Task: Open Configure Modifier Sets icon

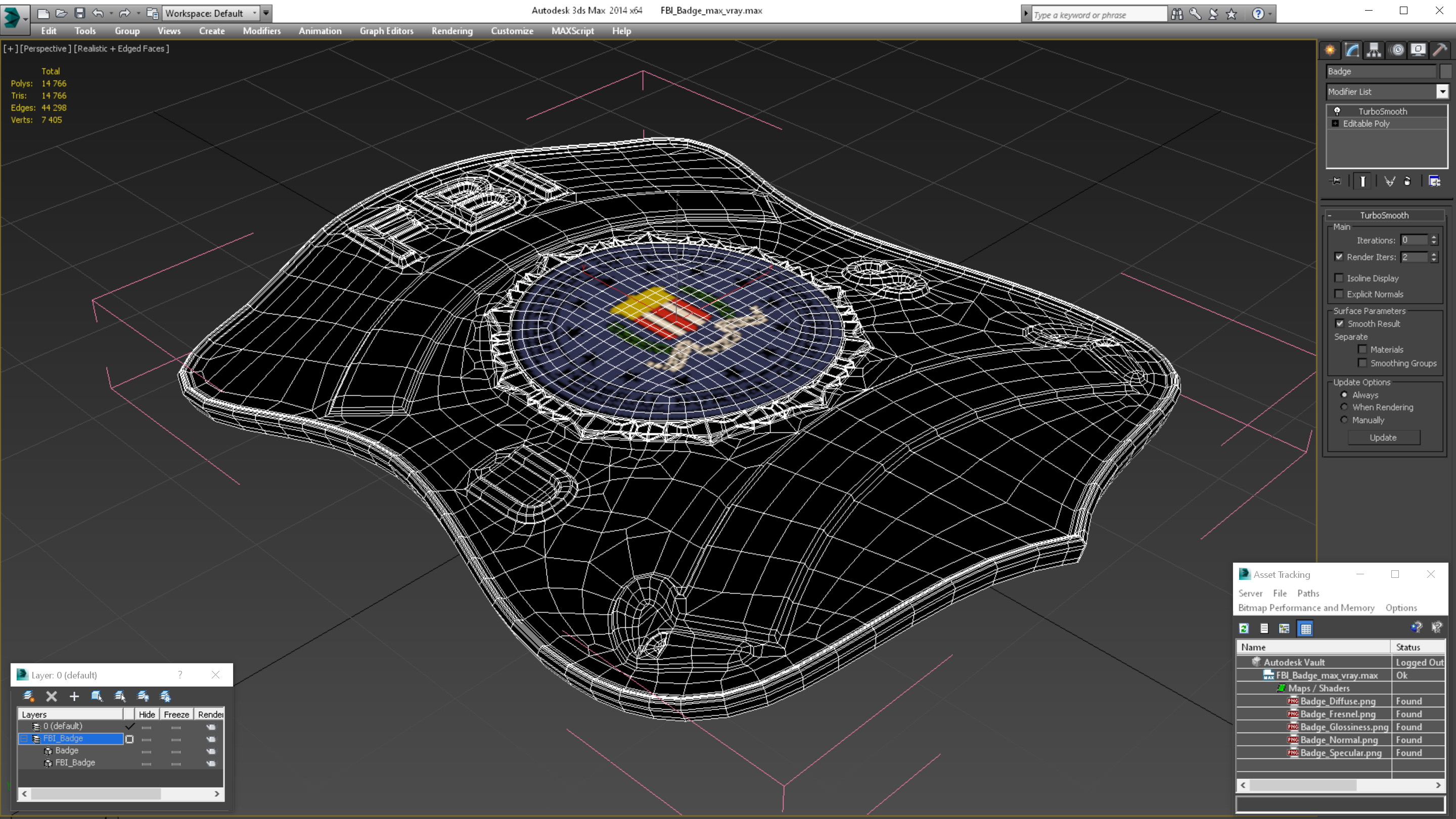Action: pyautogui.click(x=1435, y=181)
